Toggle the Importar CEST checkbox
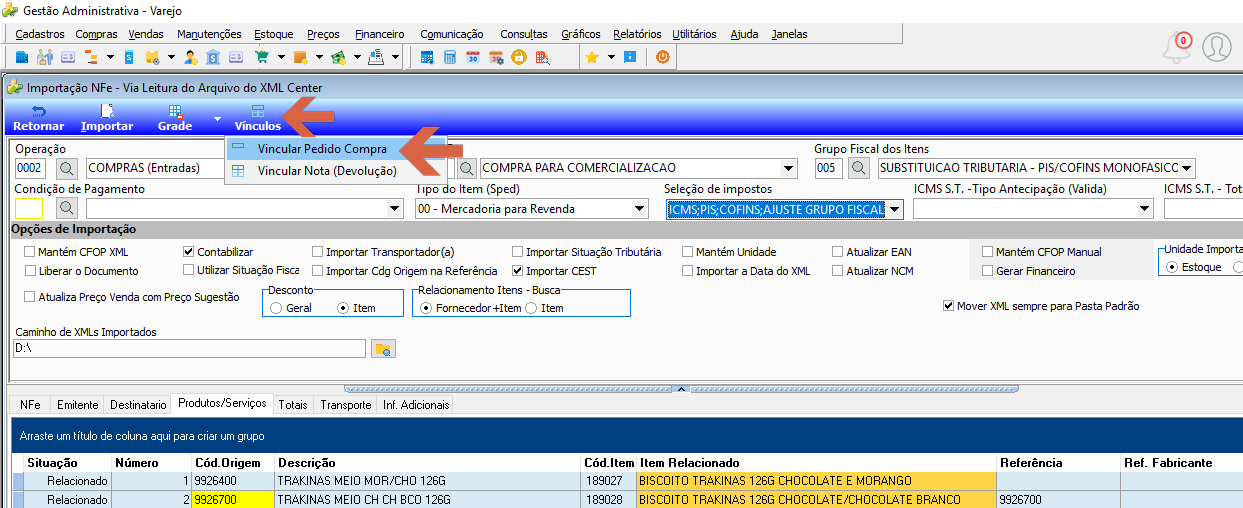Viewport: 1243px width, 508px height. point(518,271)
